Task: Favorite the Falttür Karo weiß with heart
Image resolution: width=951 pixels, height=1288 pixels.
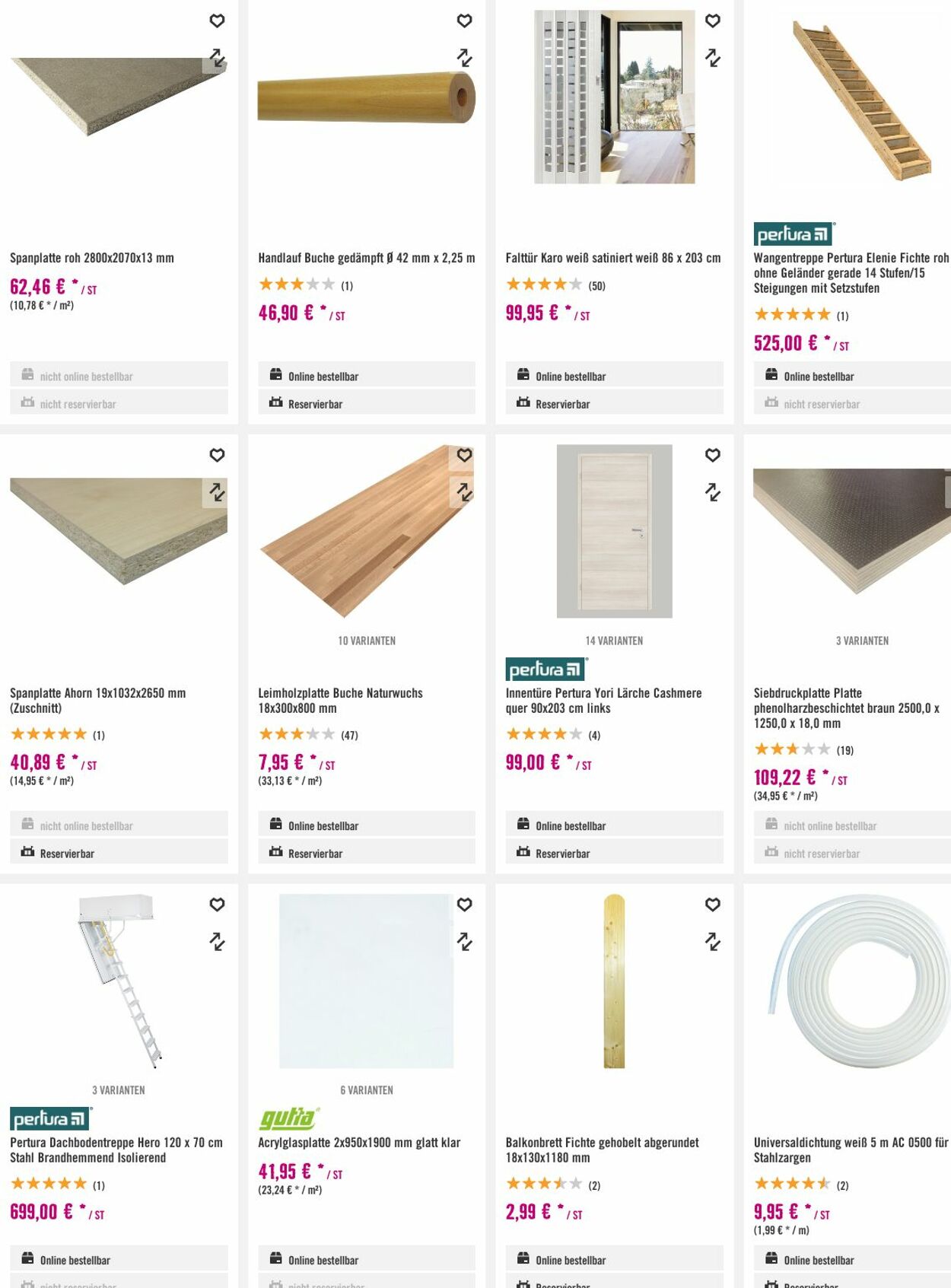Action: (712, 21)
